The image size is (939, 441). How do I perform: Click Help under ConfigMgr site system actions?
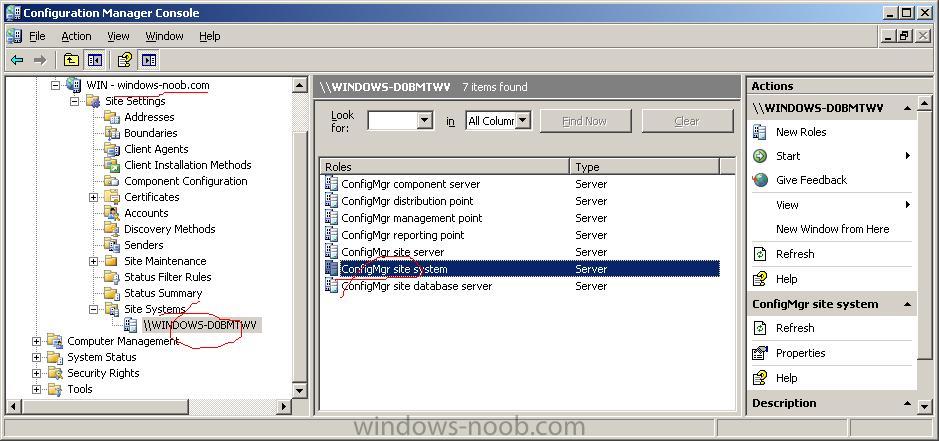click(x=786, y=378)
